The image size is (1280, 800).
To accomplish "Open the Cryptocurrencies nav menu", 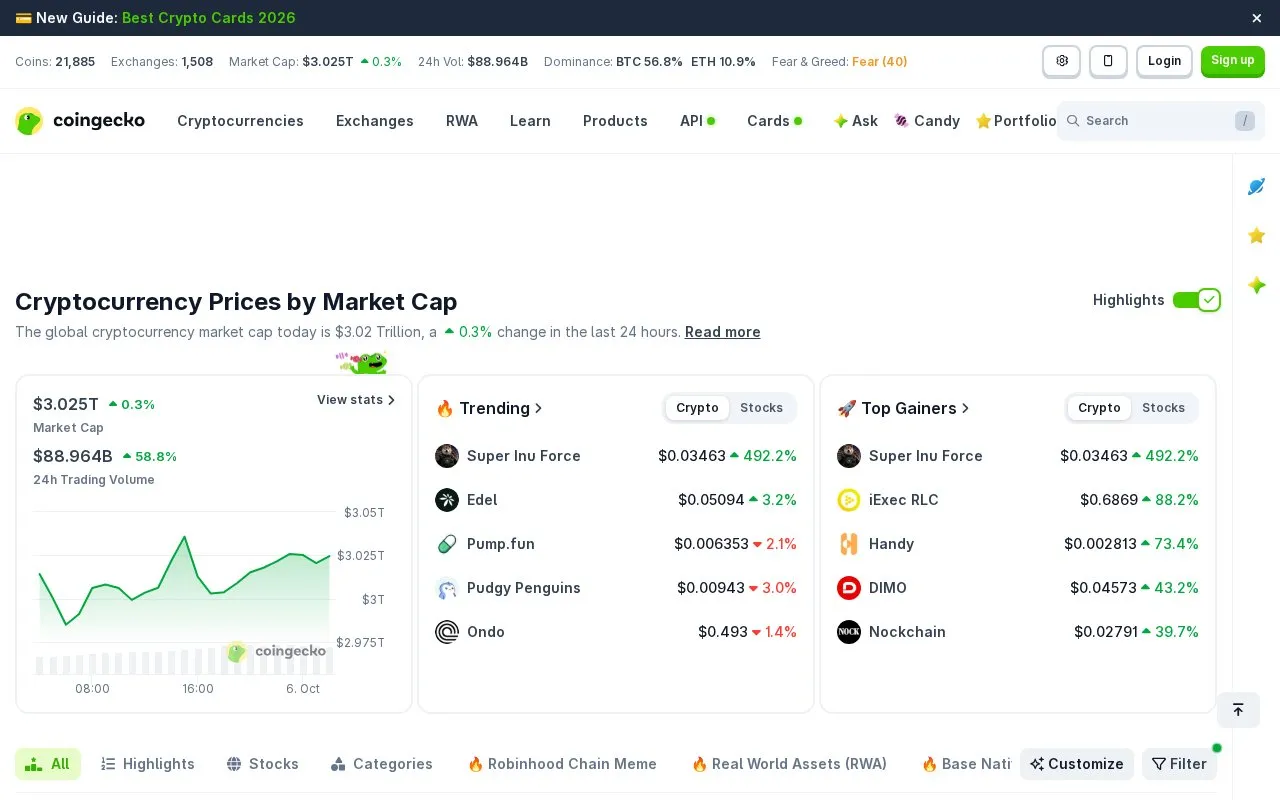I will pos(240,121).
